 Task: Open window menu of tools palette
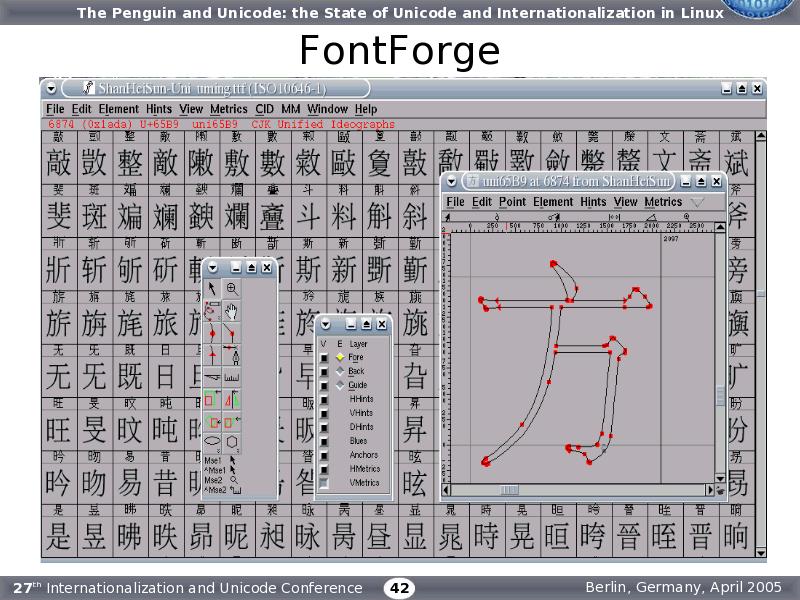coord(212,267)
